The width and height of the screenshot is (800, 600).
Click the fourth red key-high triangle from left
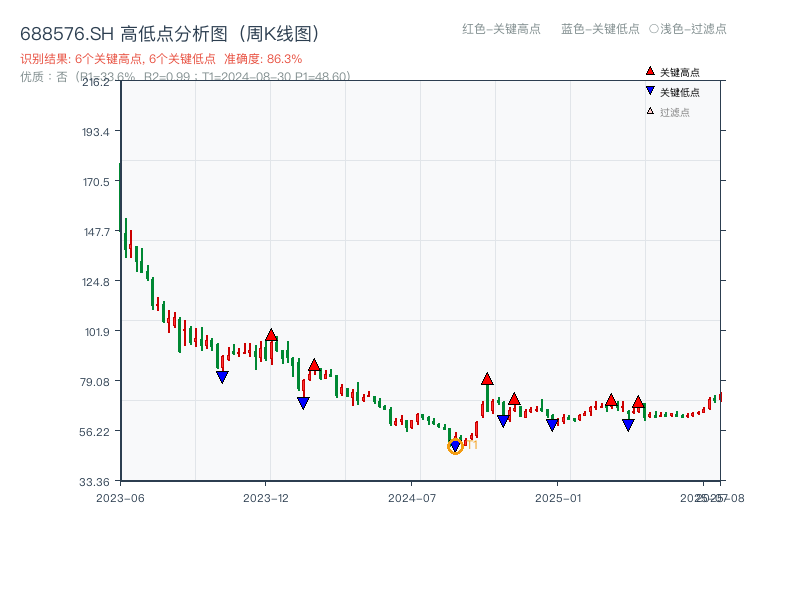(x=514, y=399)
